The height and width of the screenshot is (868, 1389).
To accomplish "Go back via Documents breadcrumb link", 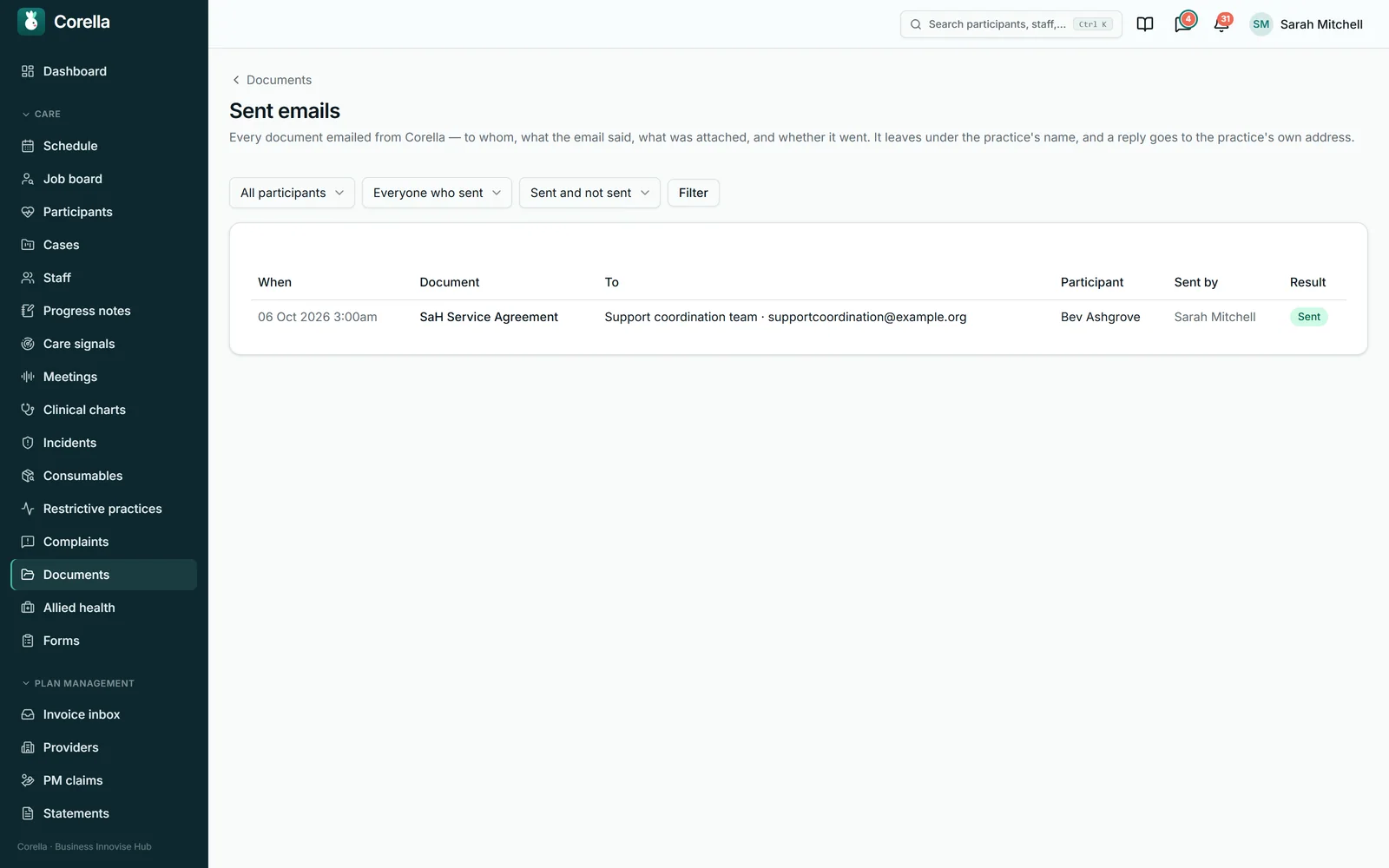I will coord(271,80).
